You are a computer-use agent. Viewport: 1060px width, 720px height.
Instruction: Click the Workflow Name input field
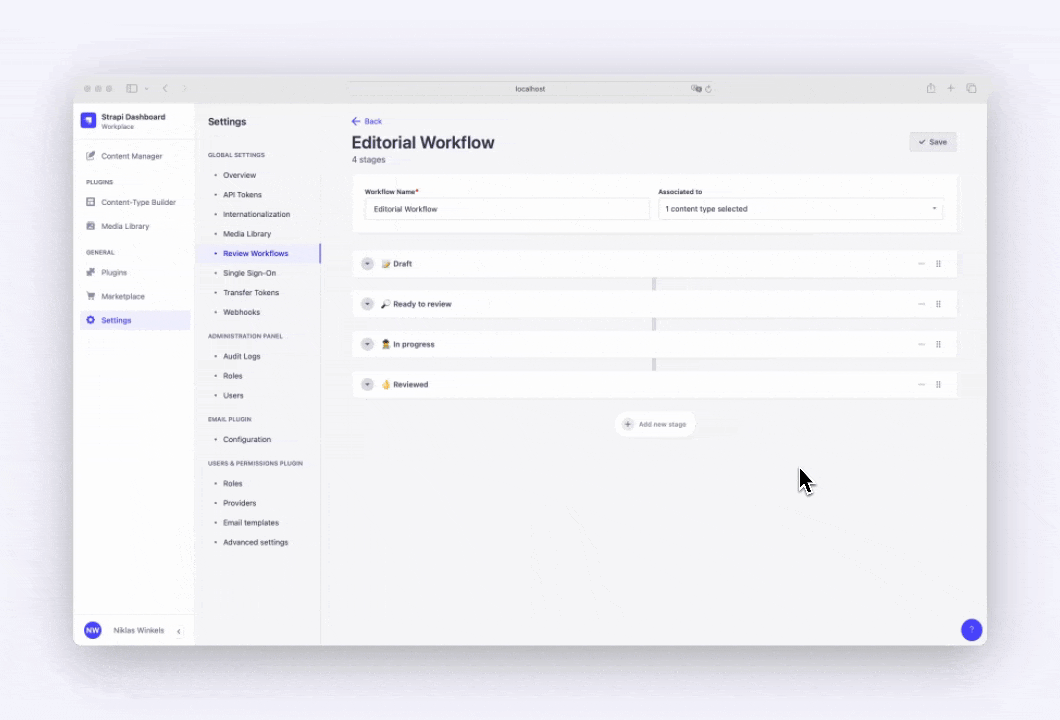pyautogui.click(x=507, y=209)
